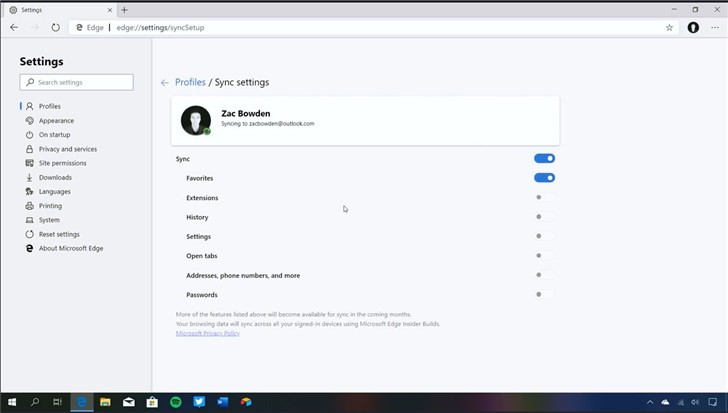728x413 pixels.
Task: Close the Settings tab
Action: point(110,10)
